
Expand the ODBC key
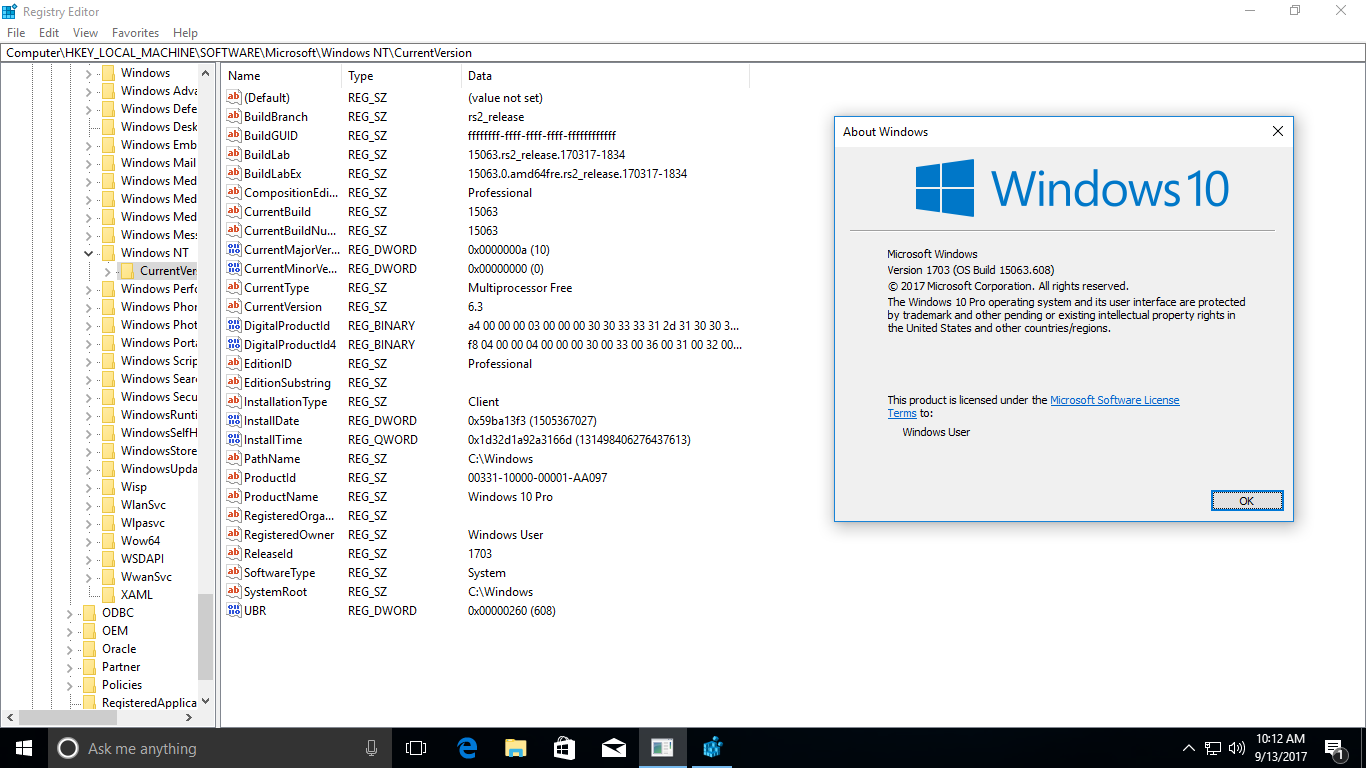click(70, 613)
